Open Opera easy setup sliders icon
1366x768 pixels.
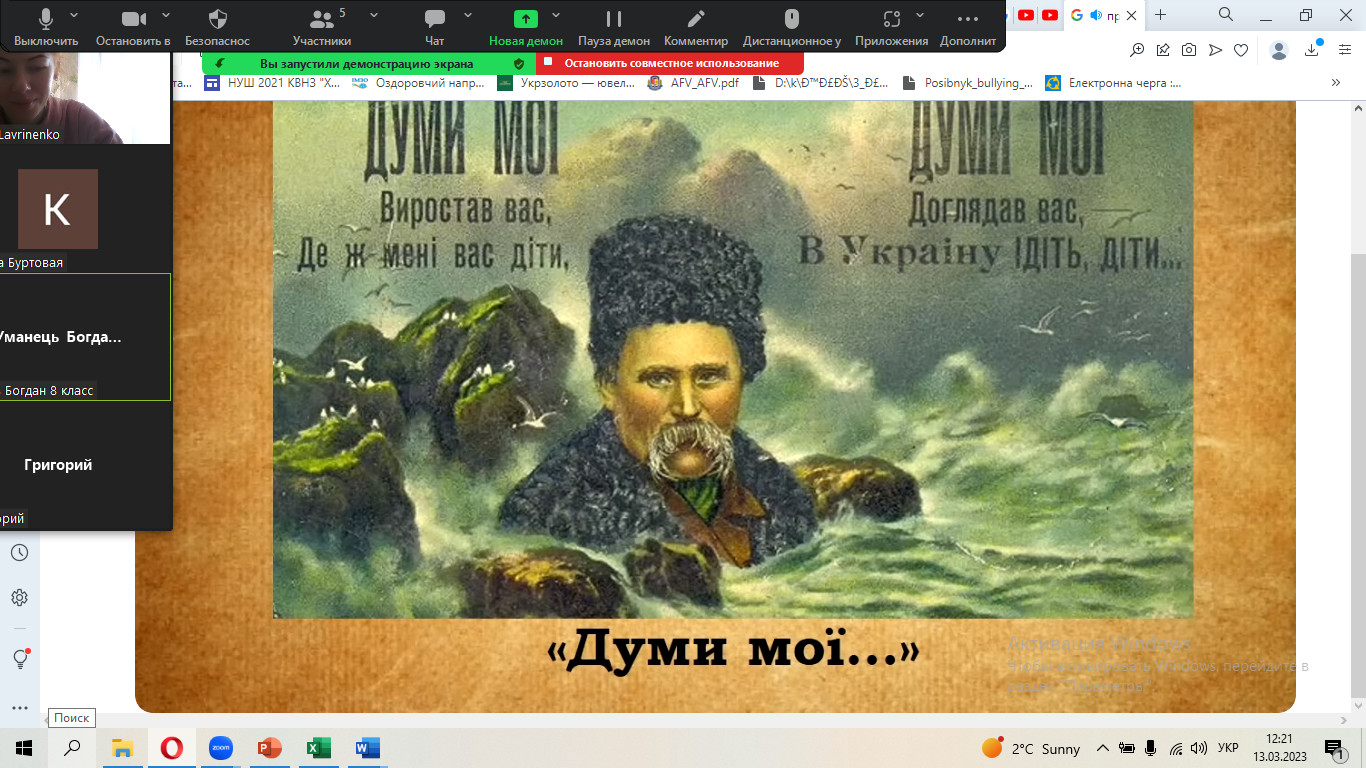pos(1343,50)
